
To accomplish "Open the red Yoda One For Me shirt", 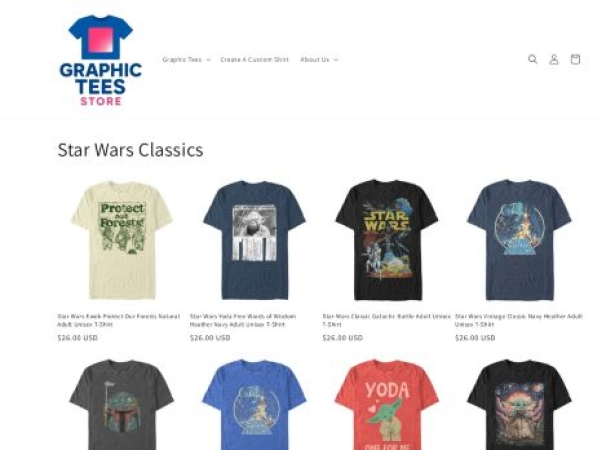I will [x=387, y=405].
